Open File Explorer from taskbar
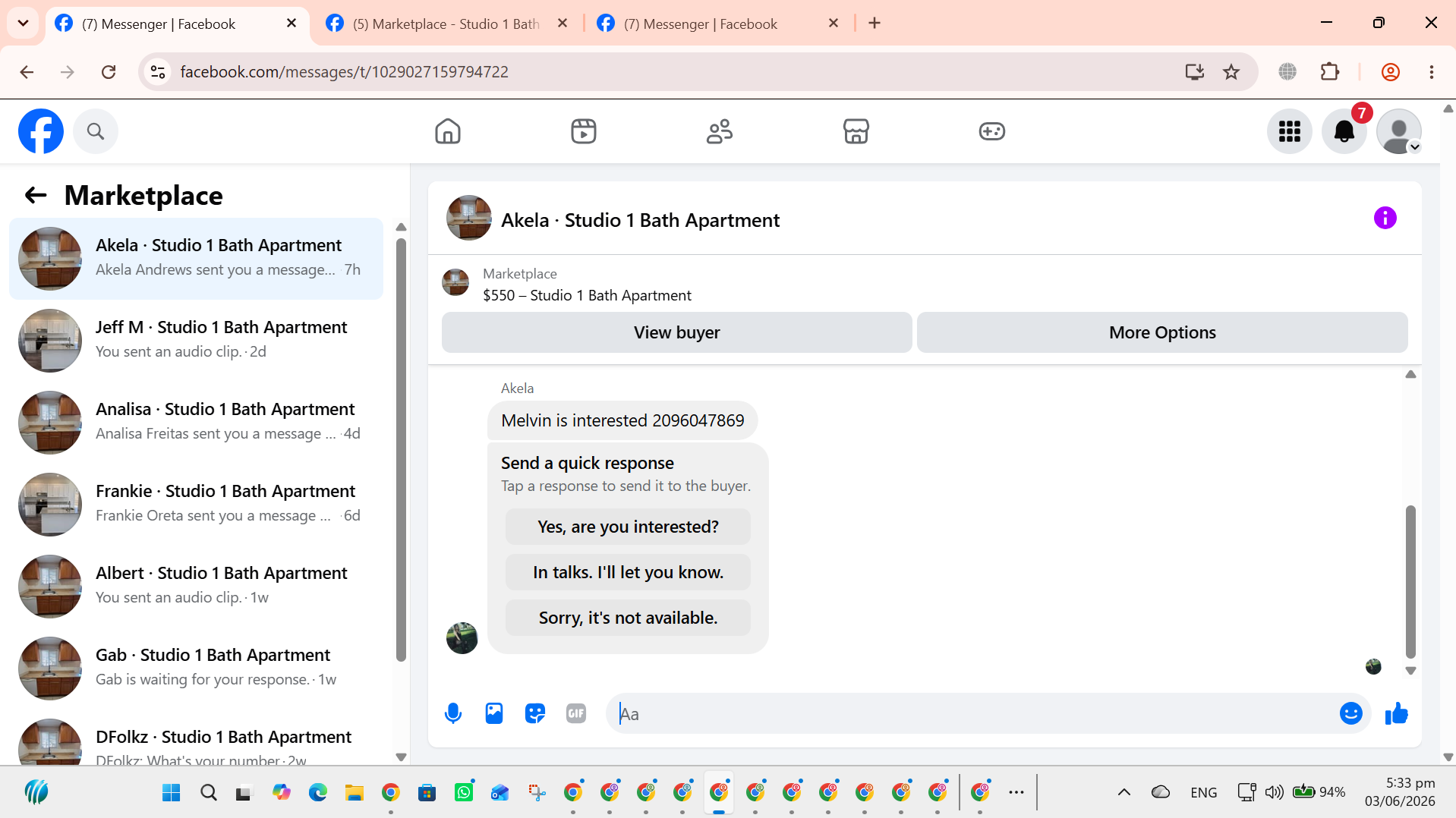 (355, 793)
